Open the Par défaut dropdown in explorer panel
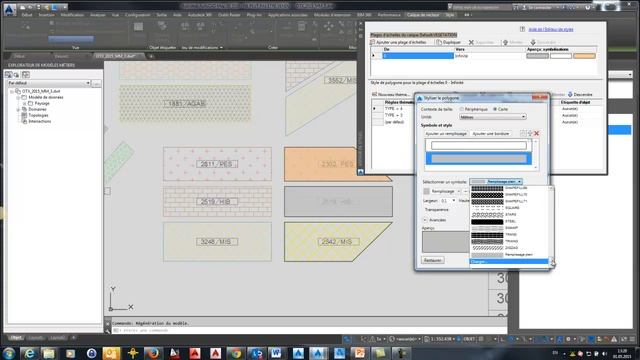Screen dimensions: 640x360 click(49, 83)
